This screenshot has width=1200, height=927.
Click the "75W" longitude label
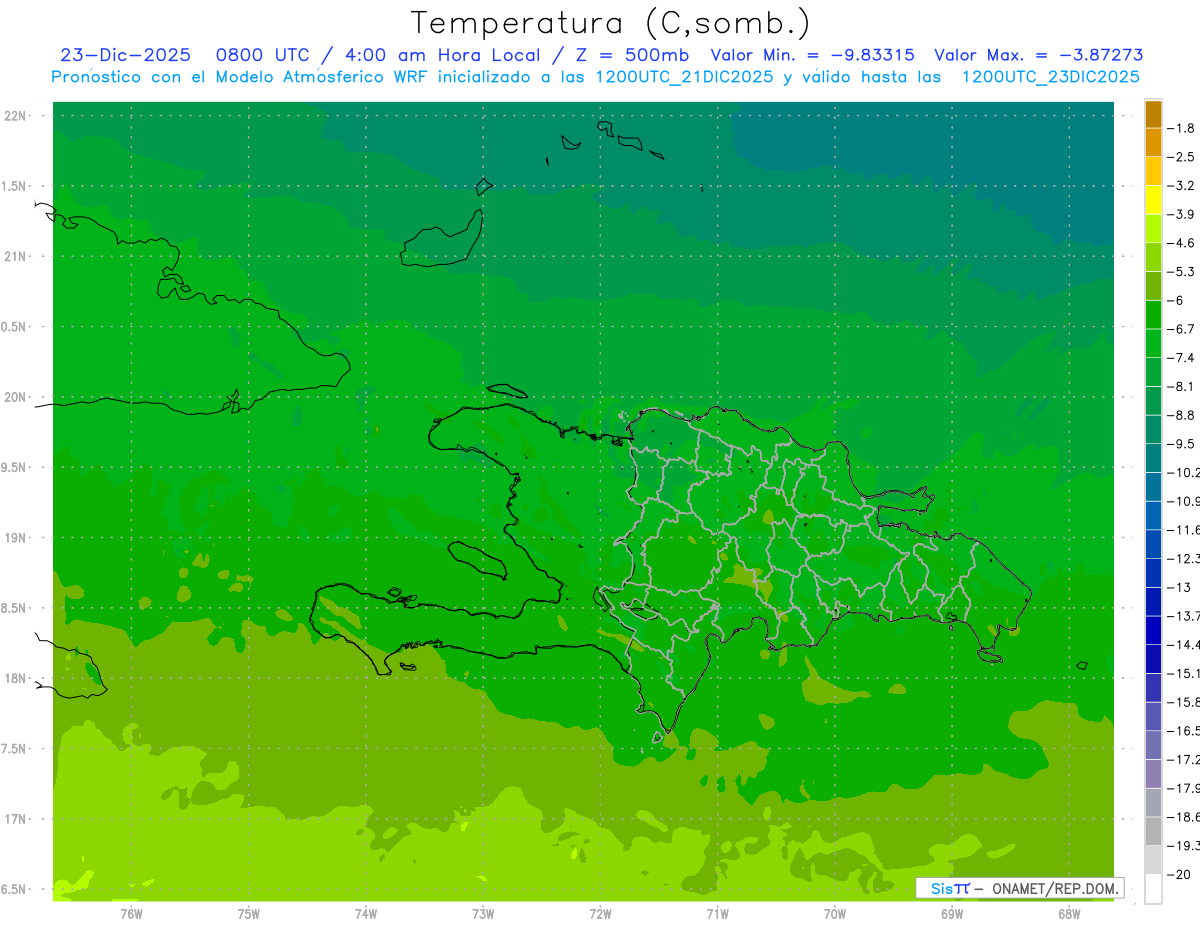coord(248,914)
